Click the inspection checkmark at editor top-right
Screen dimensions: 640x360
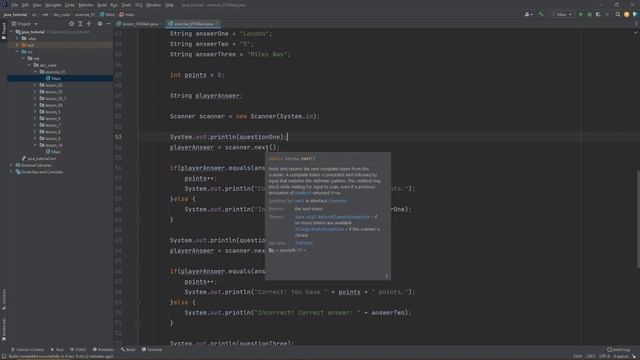click(636, 32)
